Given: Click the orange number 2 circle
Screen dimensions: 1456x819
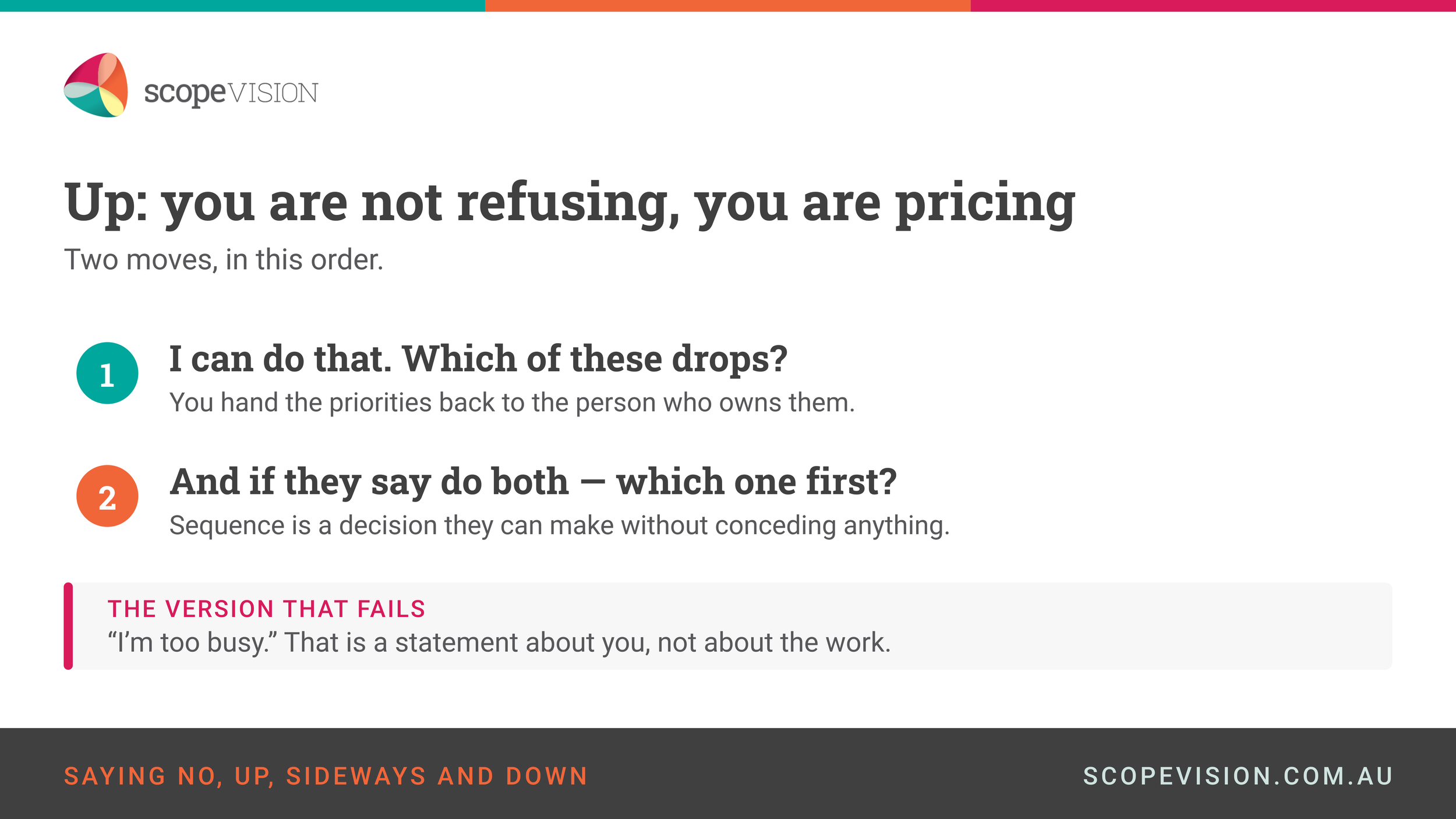Looking at the screenshot, I should pos(107,496).
